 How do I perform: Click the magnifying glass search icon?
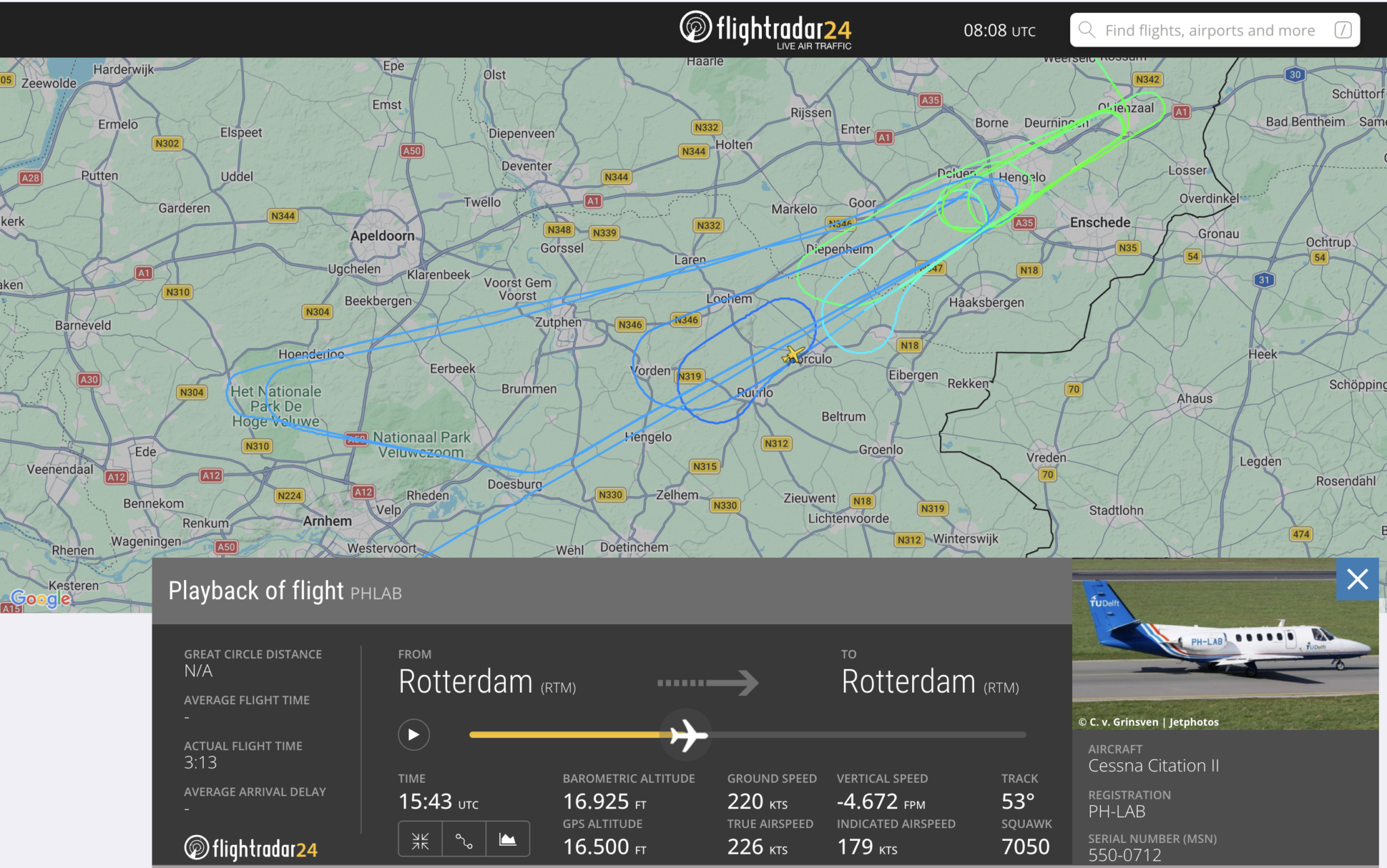click(x=1087, y=30)
